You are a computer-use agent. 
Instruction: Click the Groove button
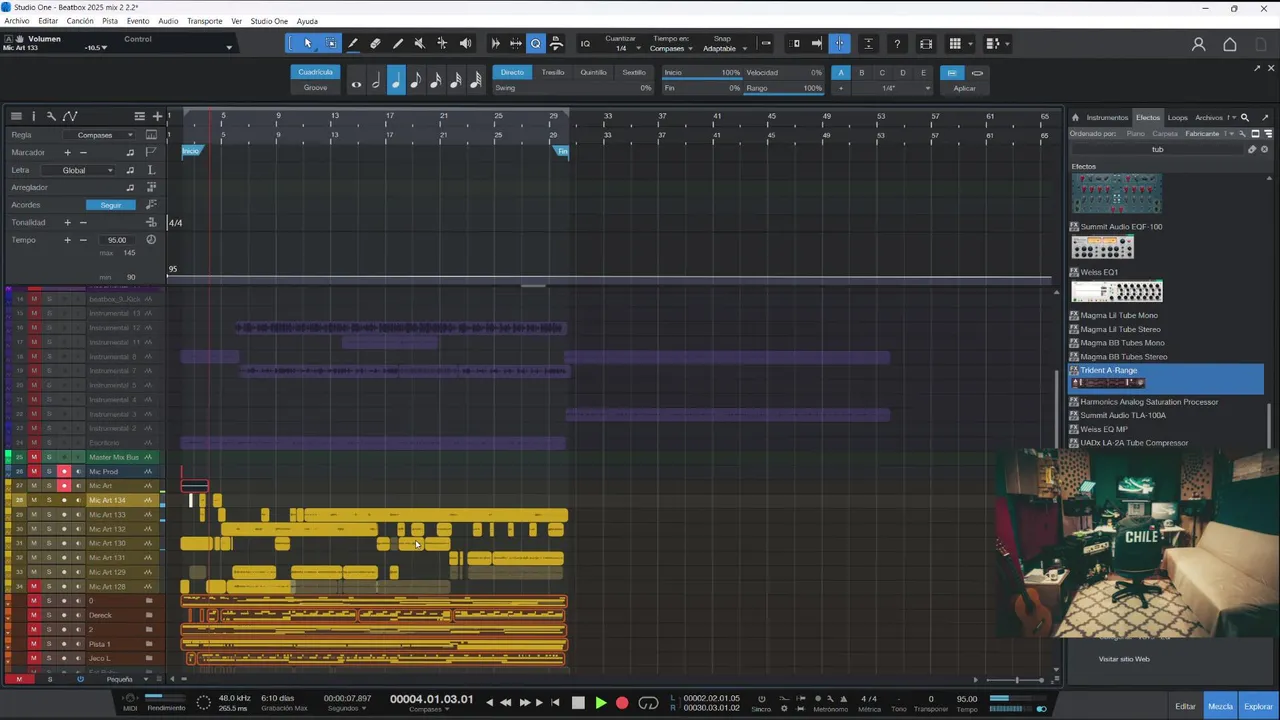(x=315, y=87)
